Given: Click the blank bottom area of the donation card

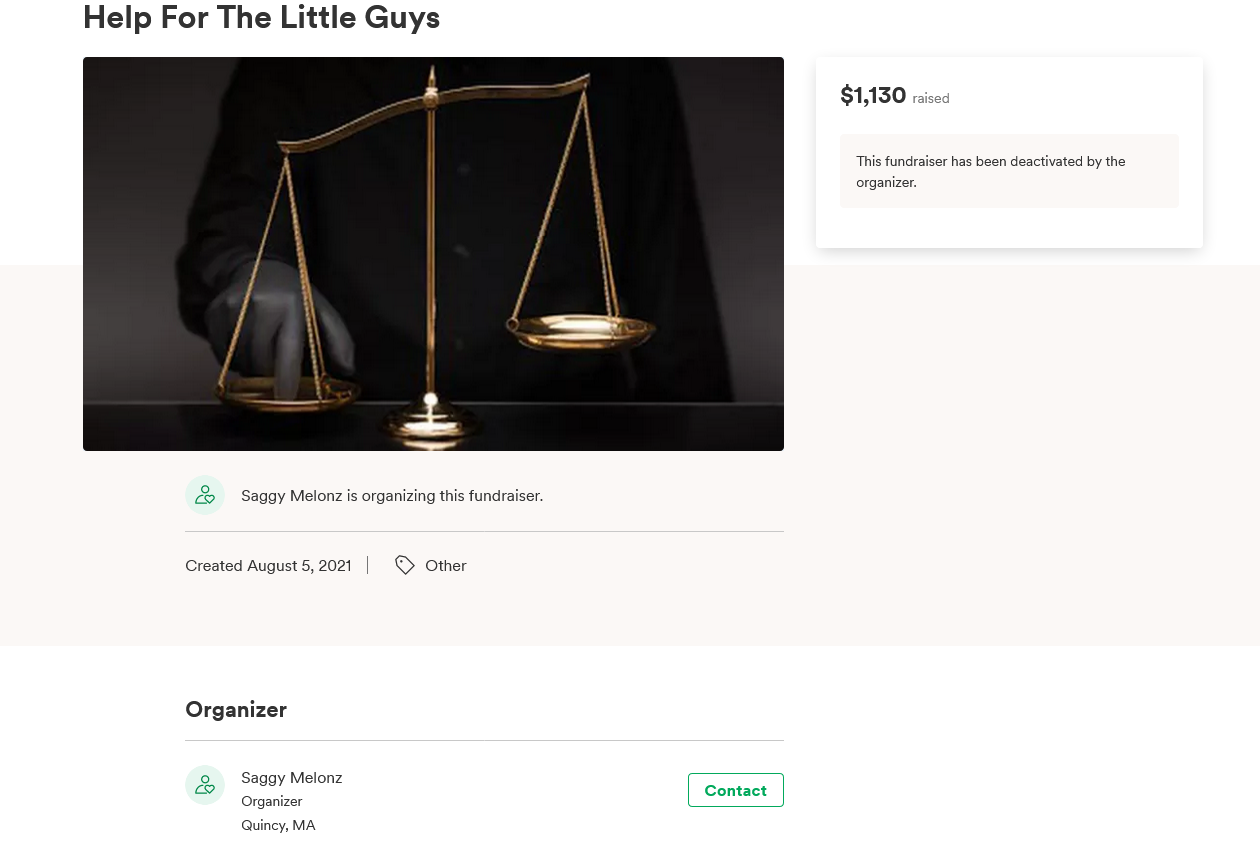Looking at the screenshot, I should pos(1009,229).
